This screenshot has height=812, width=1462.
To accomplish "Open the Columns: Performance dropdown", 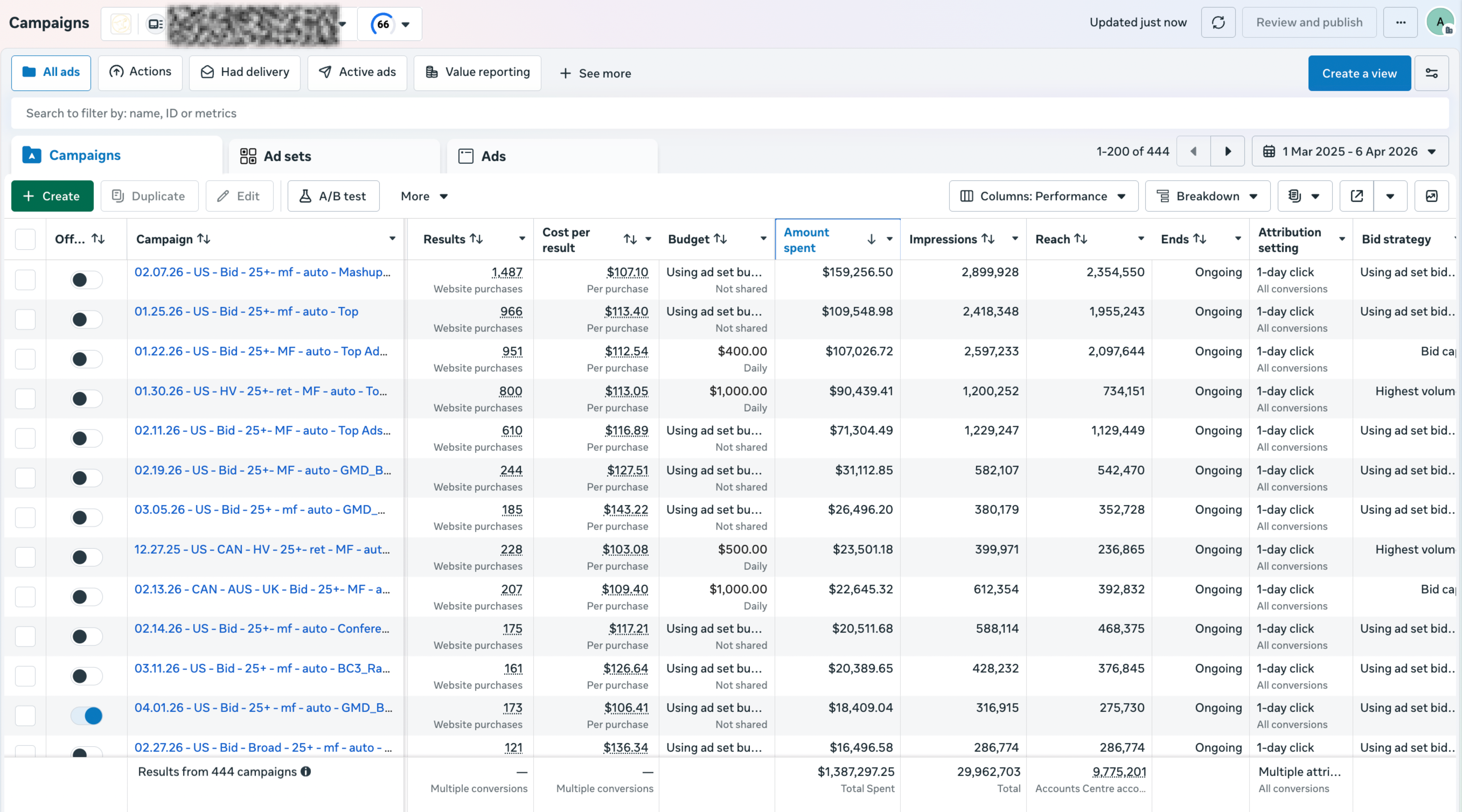I will [x=1043, y=196].
